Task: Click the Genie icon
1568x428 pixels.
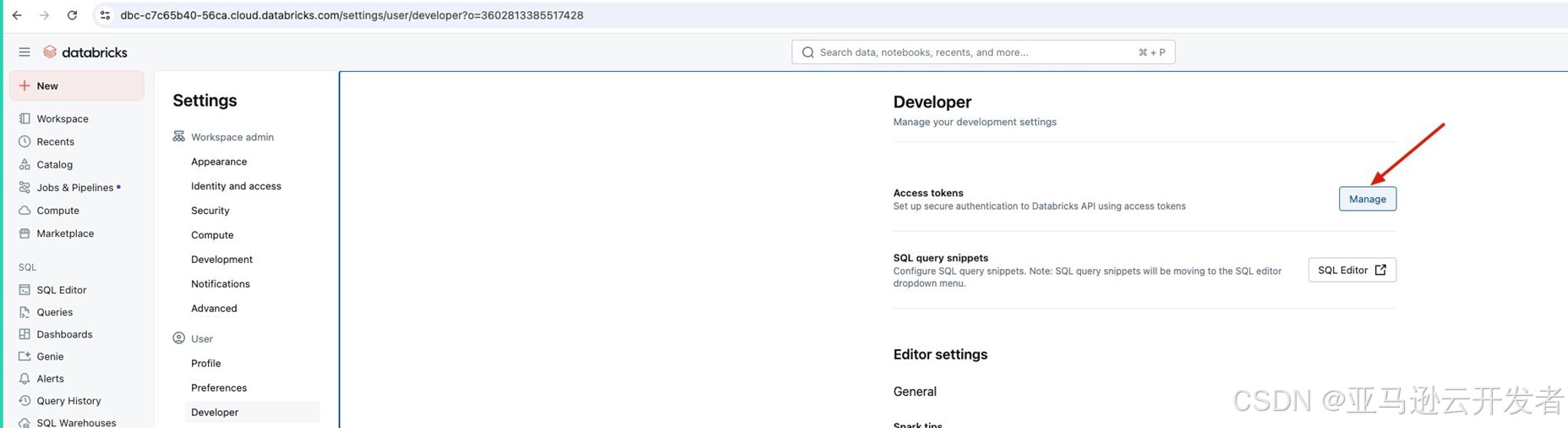Action: click(25, 357)
